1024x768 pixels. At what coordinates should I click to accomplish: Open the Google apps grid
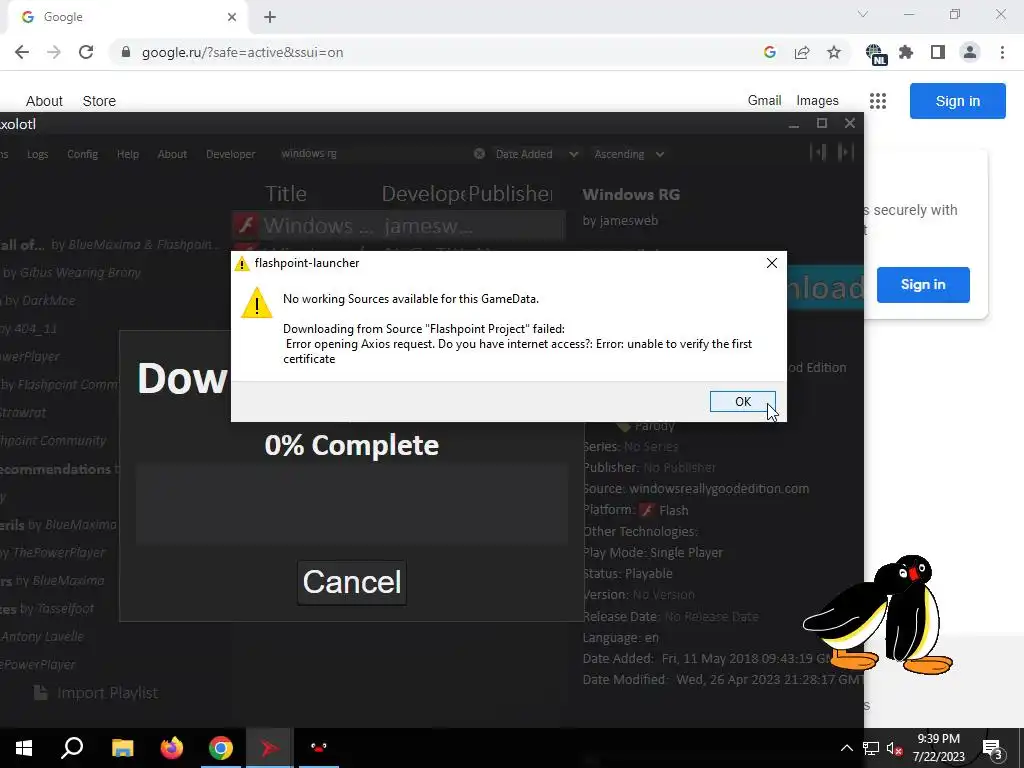(x=878, y=101)
